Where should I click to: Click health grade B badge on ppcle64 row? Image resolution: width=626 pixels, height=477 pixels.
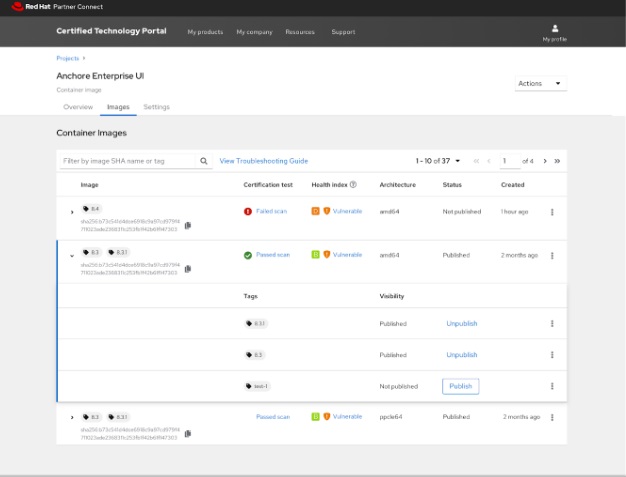(x=315, y=417)
